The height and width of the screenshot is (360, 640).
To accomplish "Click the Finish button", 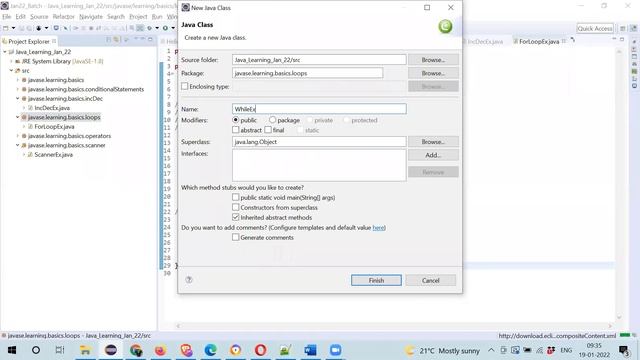I will 376,280.
